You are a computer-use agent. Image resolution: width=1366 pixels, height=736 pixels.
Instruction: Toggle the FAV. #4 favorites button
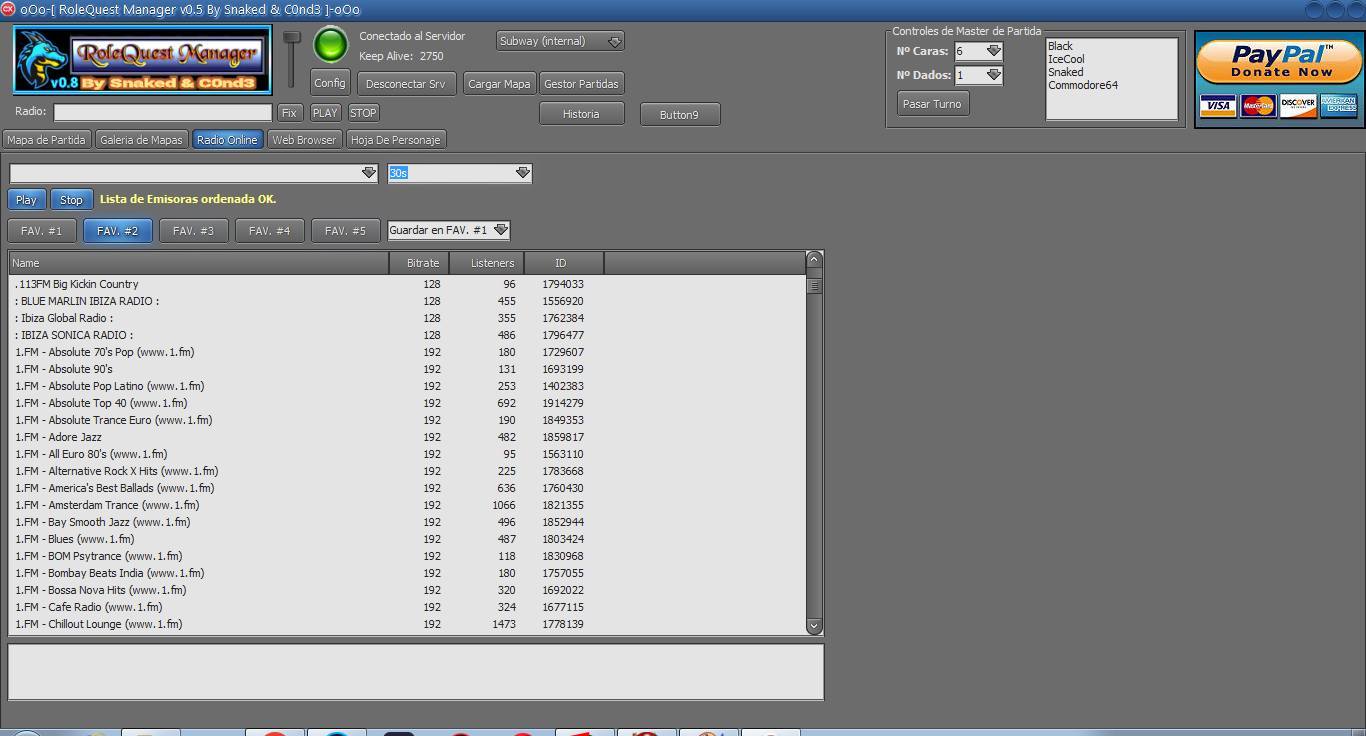coord(269,231)
